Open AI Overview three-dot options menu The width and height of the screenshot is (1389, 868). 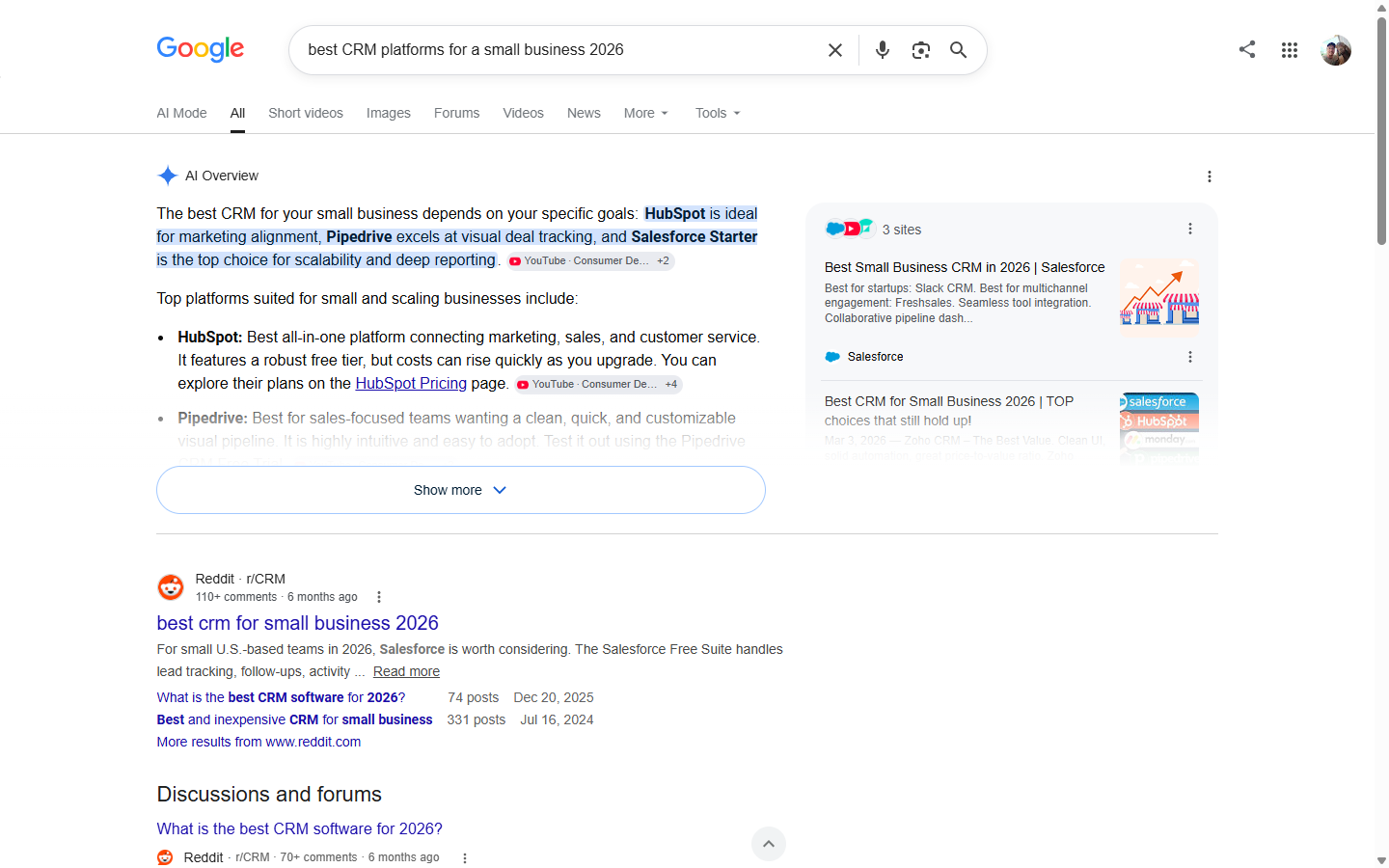pos(1210,176)
